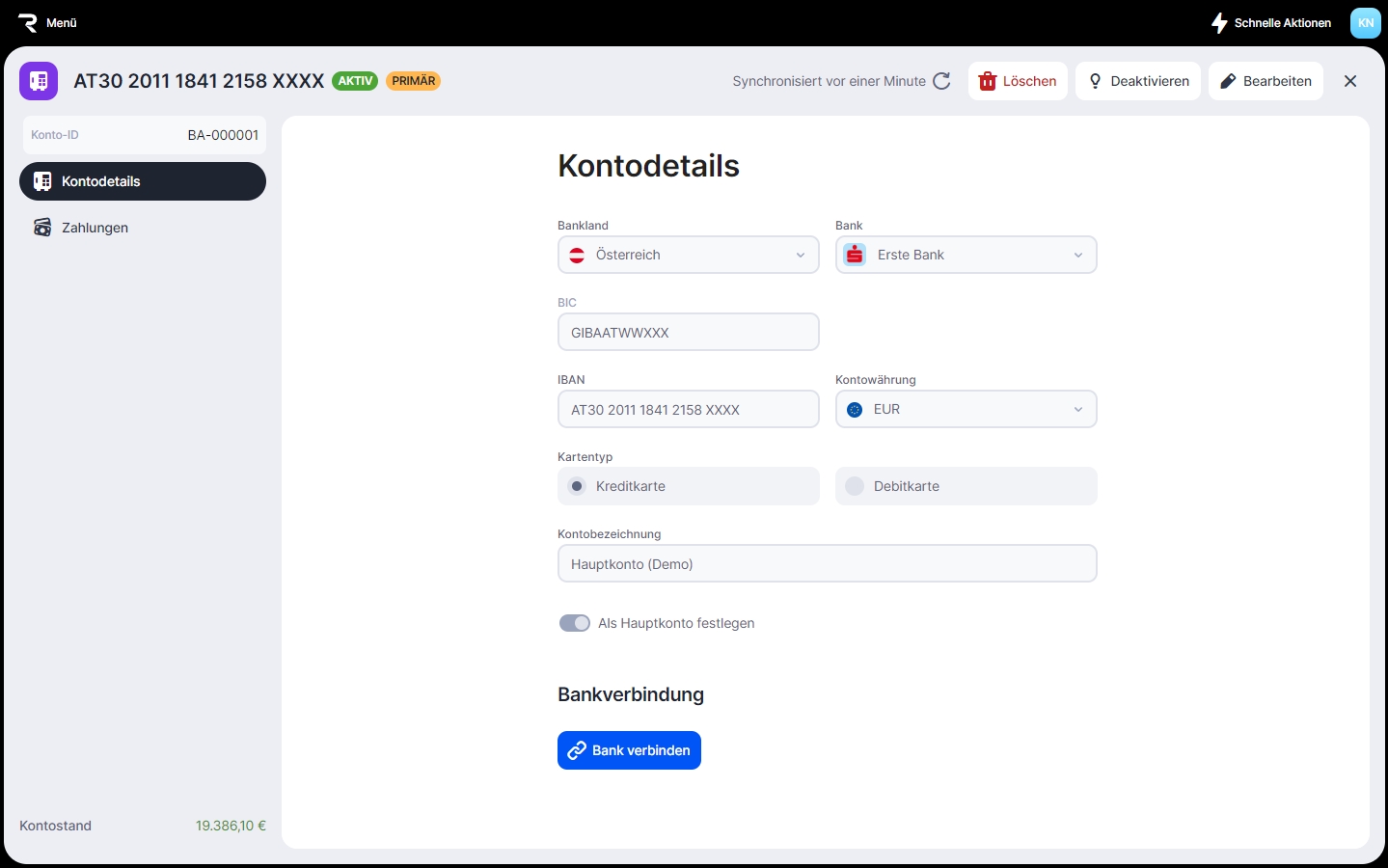Click into the IBAN text field
The height and width of the screenshot is (868, 1388).
point(688,410)
